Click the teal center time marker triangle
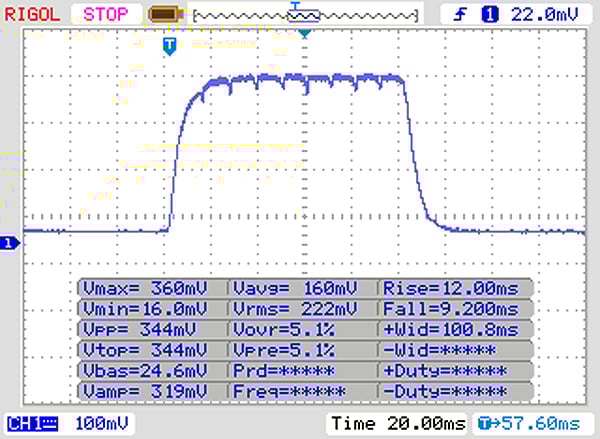600x439 pixels. [x=305, y=34]
